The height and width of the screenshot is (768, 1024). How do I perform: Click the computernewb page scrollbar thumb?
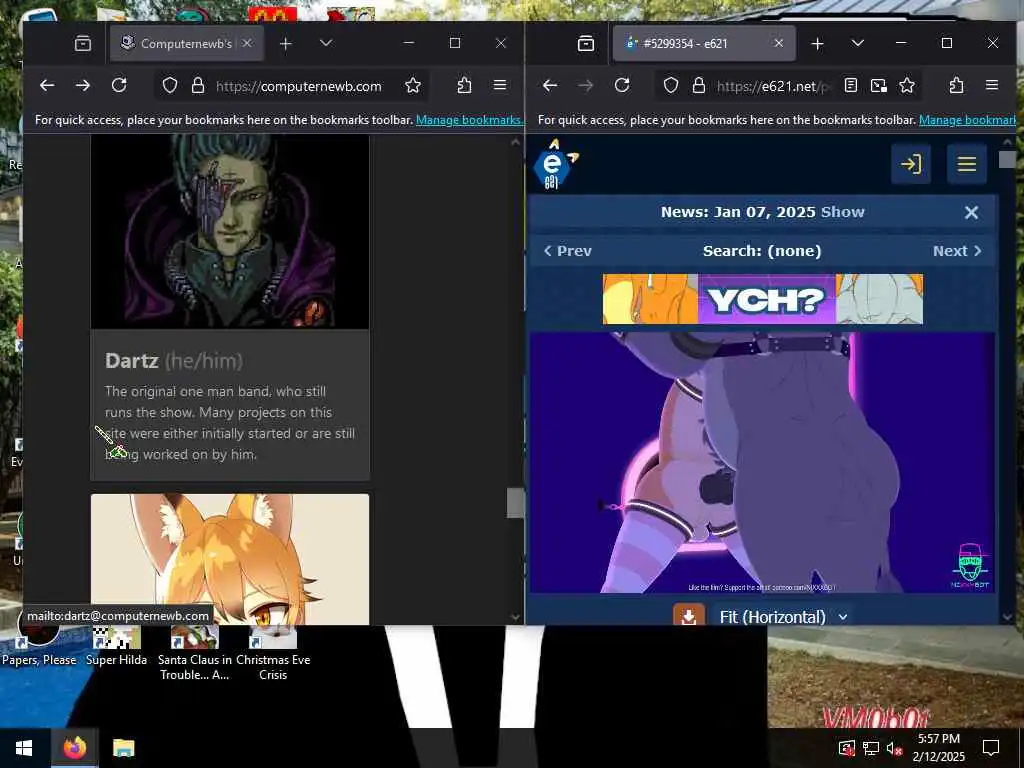(515, 503)
